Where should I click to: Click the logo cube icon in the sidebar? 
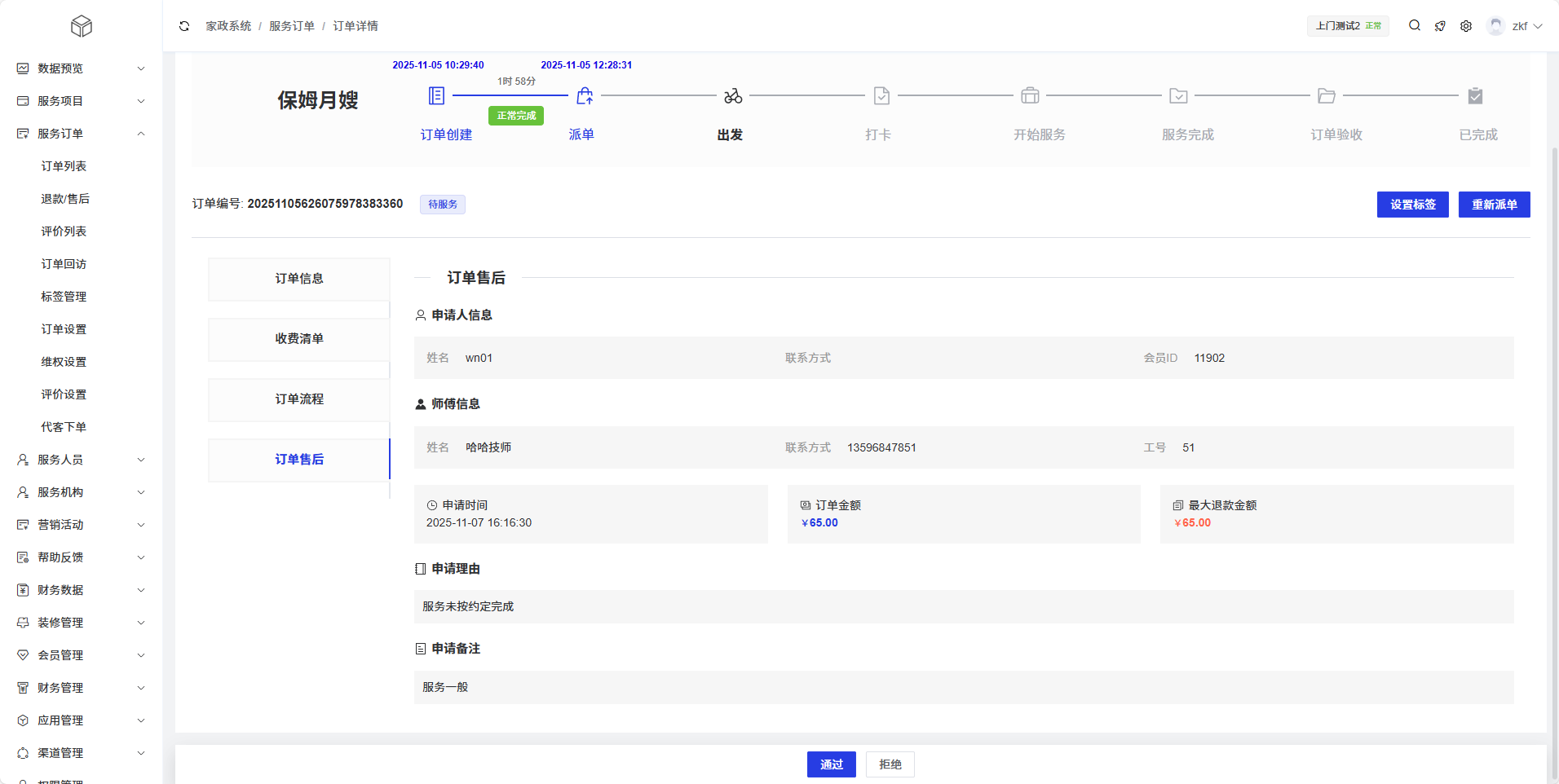click(x=82, y=27)
